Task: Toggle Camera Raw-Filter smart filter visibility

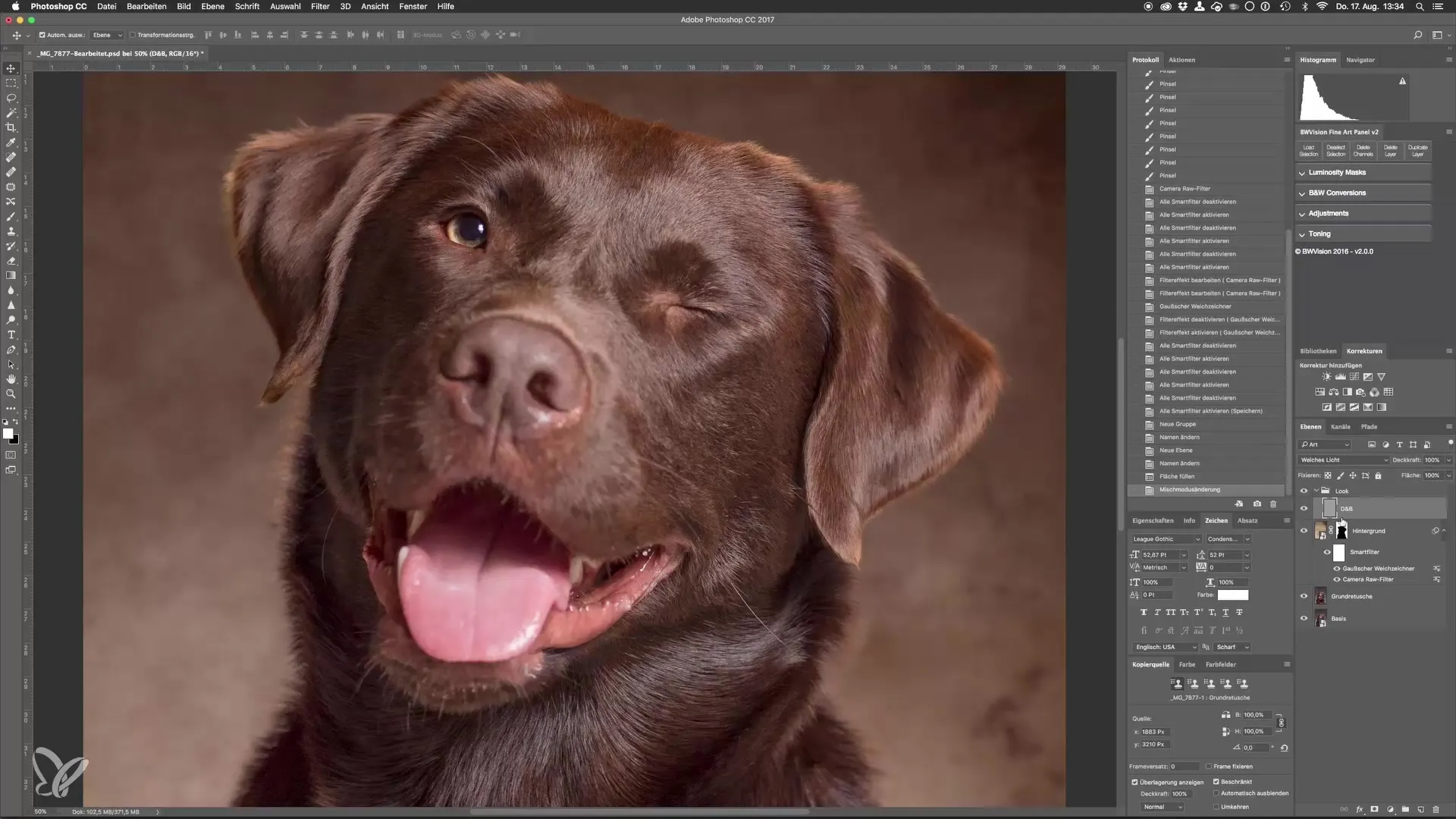Action: tap(1337, 579)
